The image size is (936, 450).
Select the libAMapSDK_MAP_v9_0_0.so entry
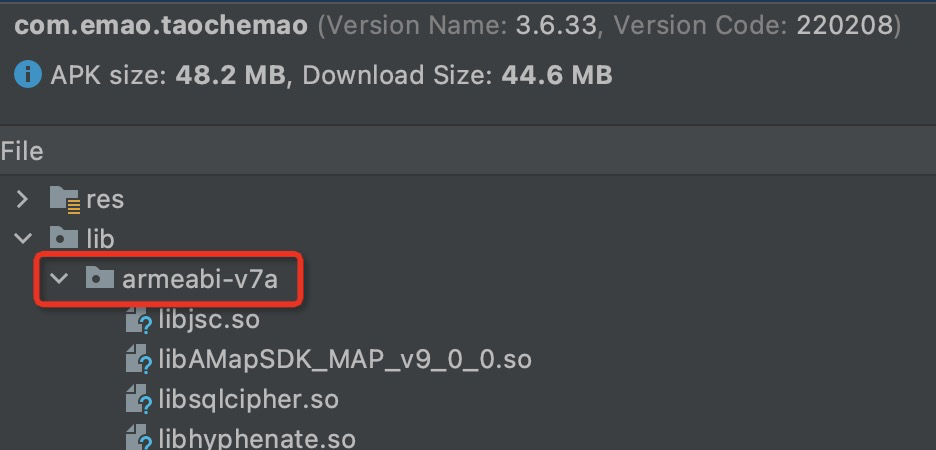[x=344, y=359]
